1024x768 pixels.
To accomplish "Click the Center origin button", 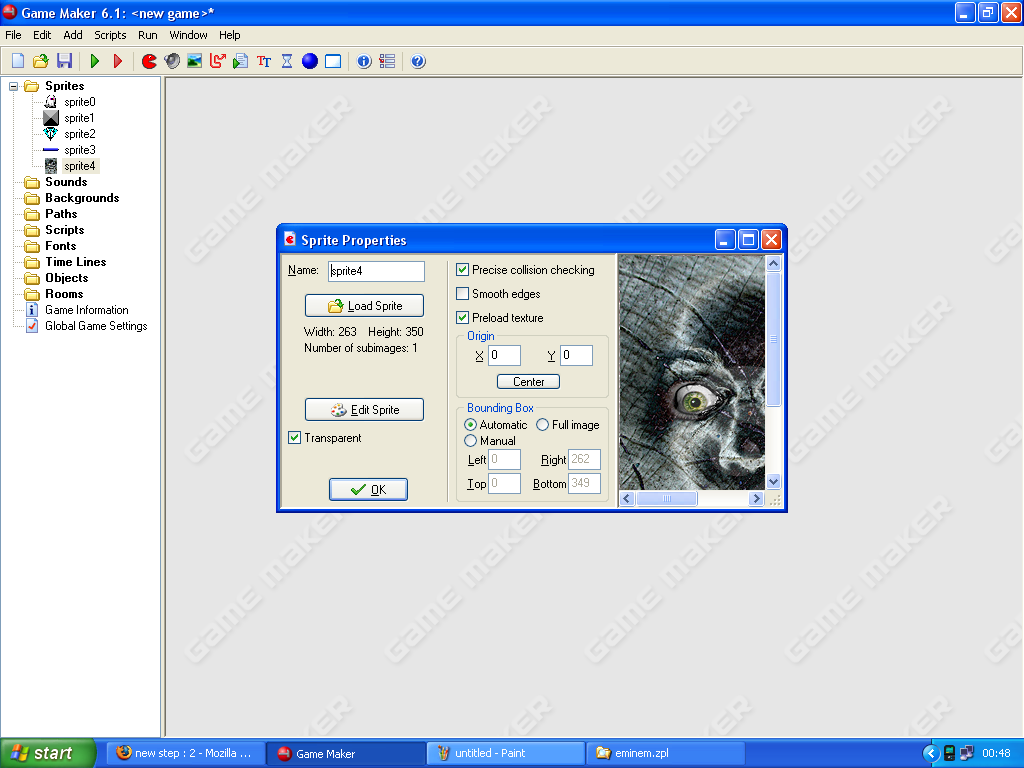I will click(527, 381).
